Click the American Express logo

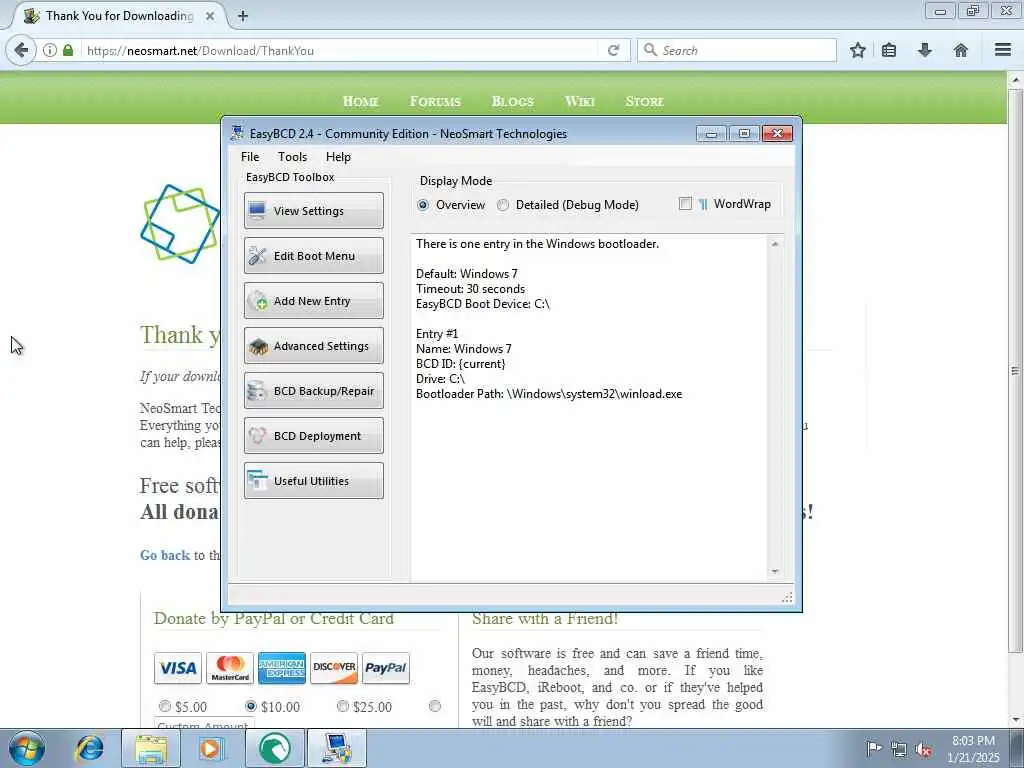pyautogui.click(x=281, y=667)
